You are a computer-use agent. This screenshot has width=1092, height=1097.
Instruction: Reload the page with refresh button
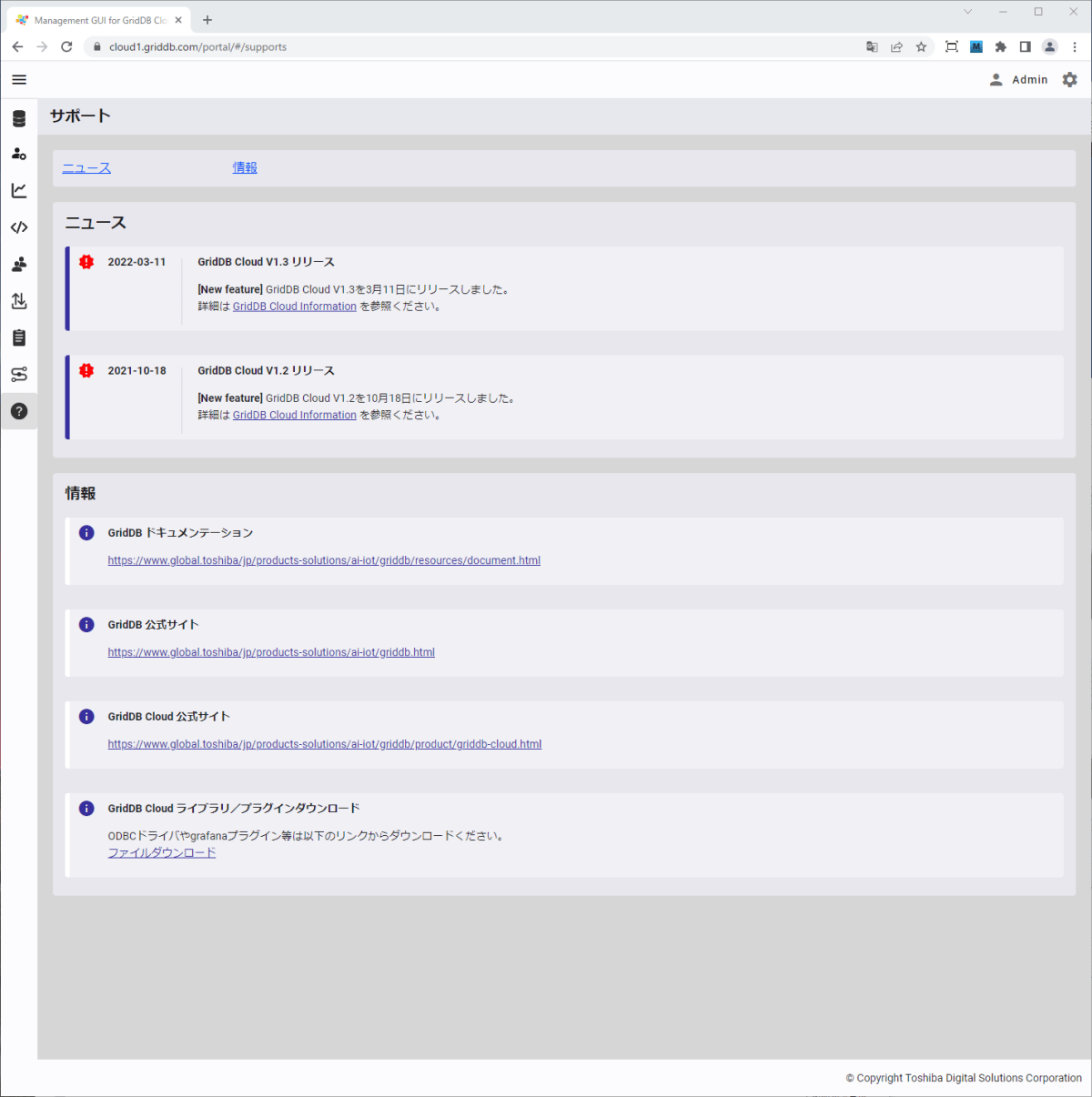coord(66,46)
